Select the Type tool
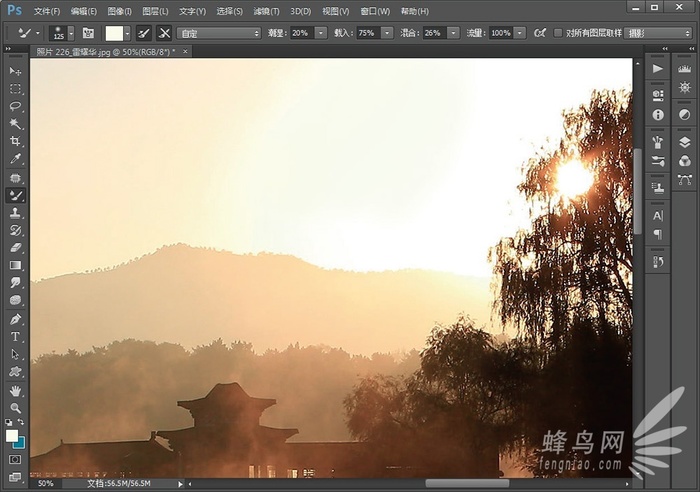The width and height of the screenshot is (700, 492). point(15,337)
